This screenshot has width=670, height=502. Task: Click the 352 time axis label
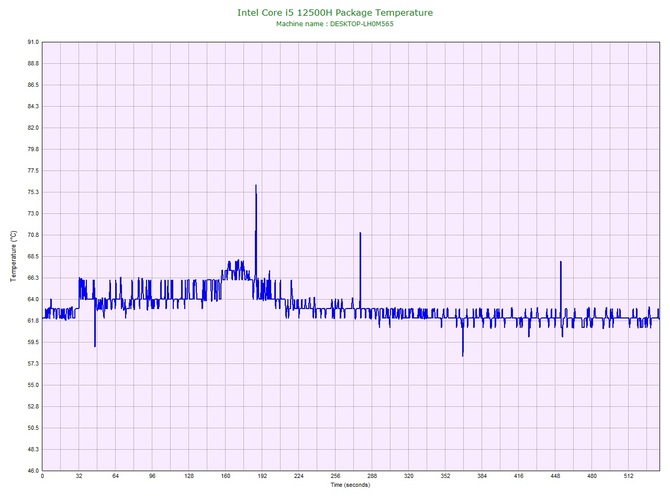coord(446,476)
